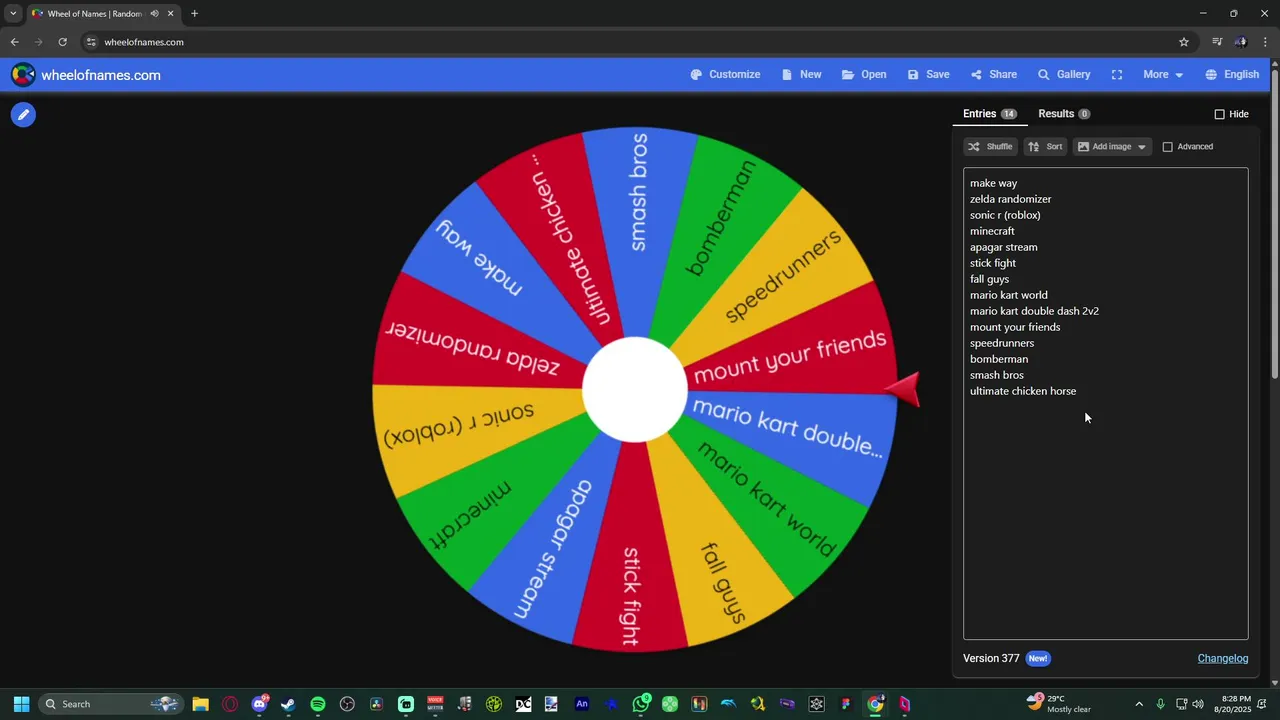Save the current wheel

(x=928, y=75)
